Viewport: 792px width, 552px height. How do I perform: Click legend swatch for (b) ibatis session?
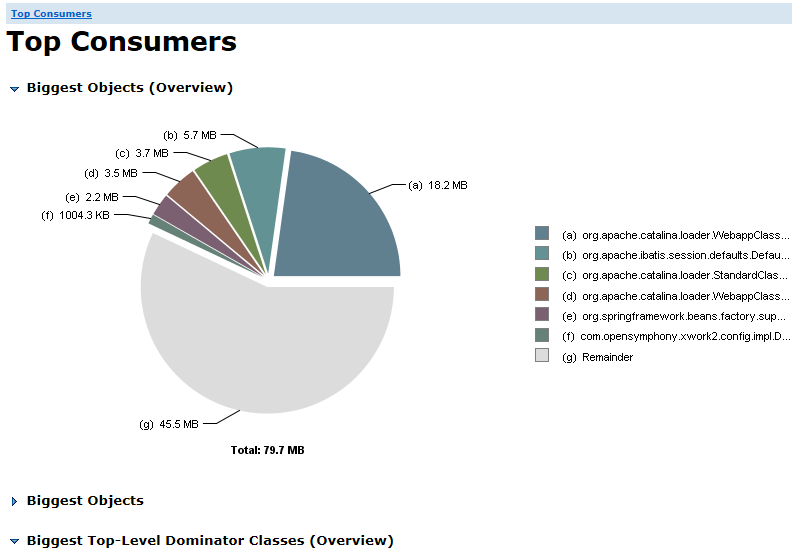tap(542, 254)
